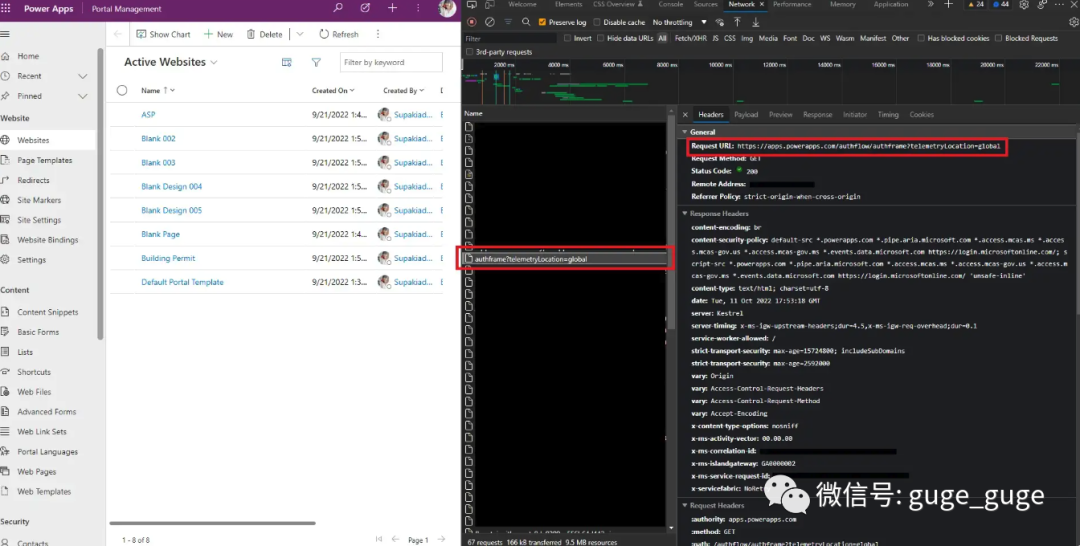Enable the Disable cache checkbox
The height and width of the screenshot is (546, 1080).
pyautogui.click(x=597, y=22)
